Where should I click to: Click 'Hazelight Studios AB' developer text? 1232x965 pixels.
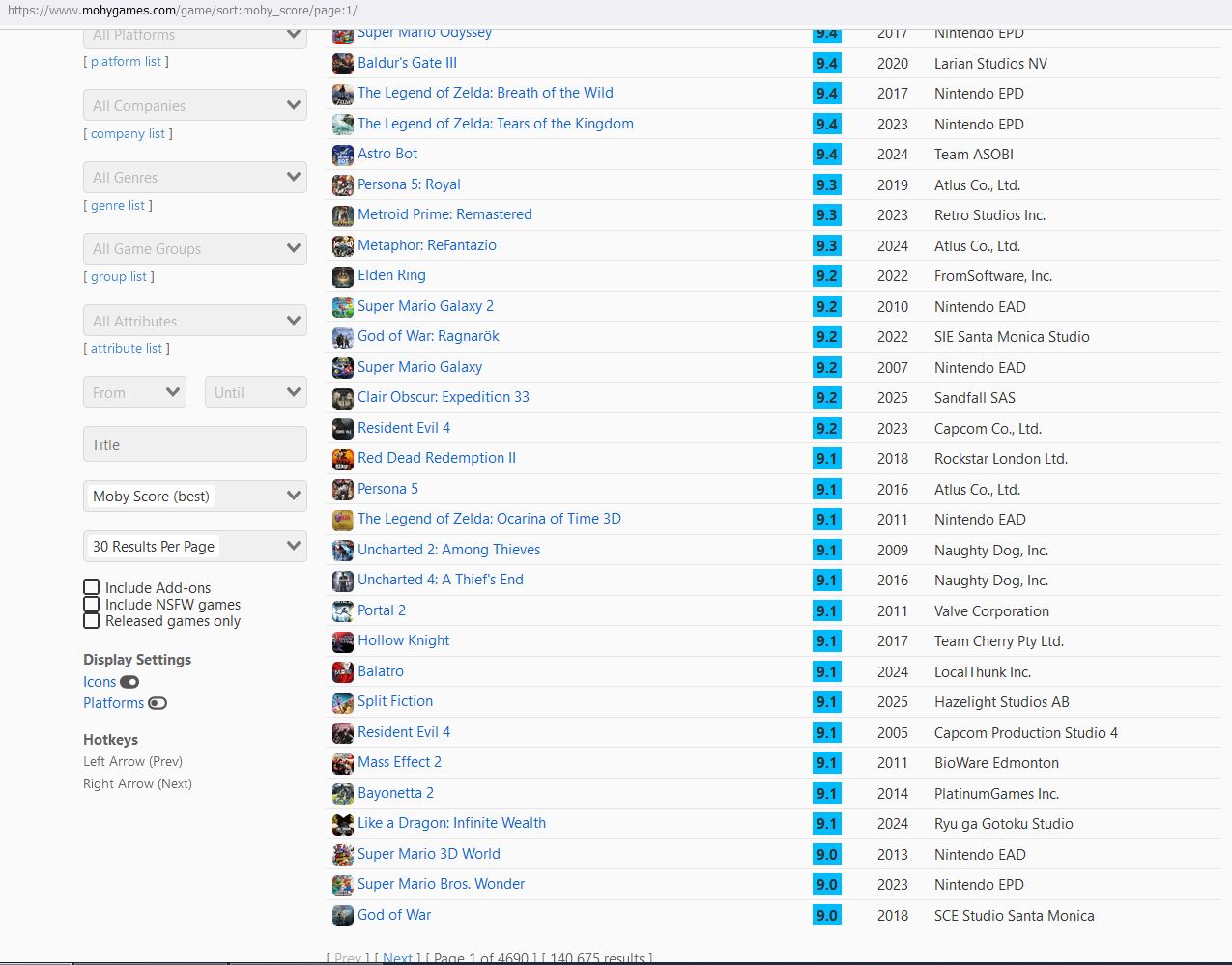tap(1002, 702)
